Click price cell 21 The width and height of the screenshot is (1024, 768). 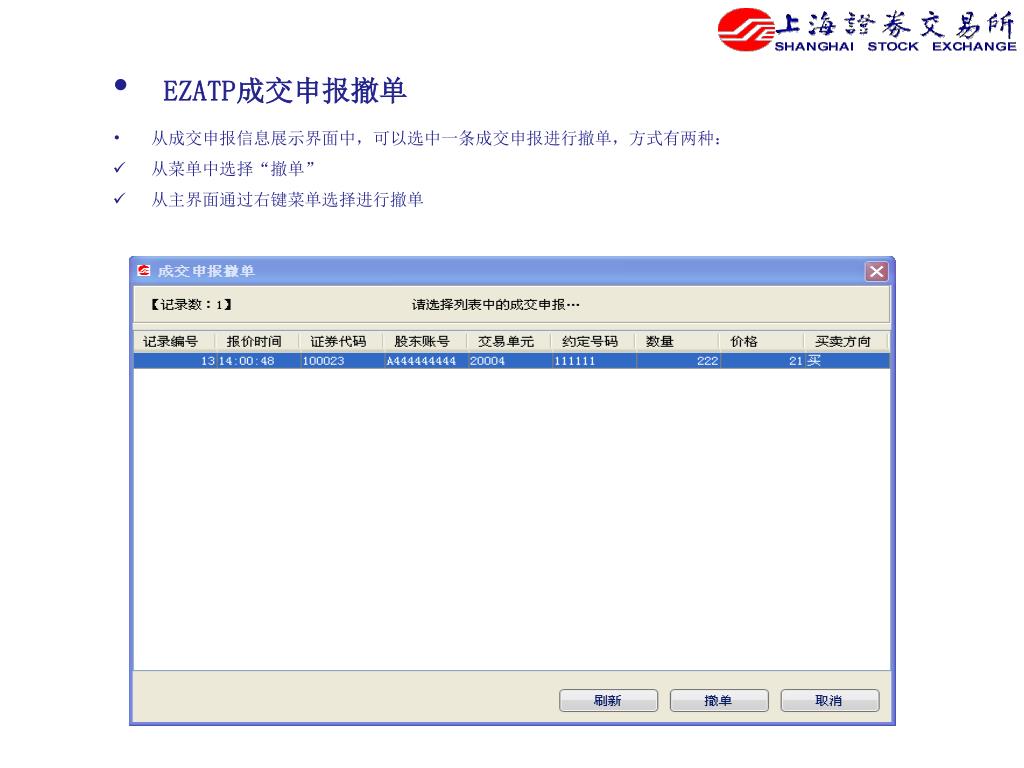[x=762, y=361]
